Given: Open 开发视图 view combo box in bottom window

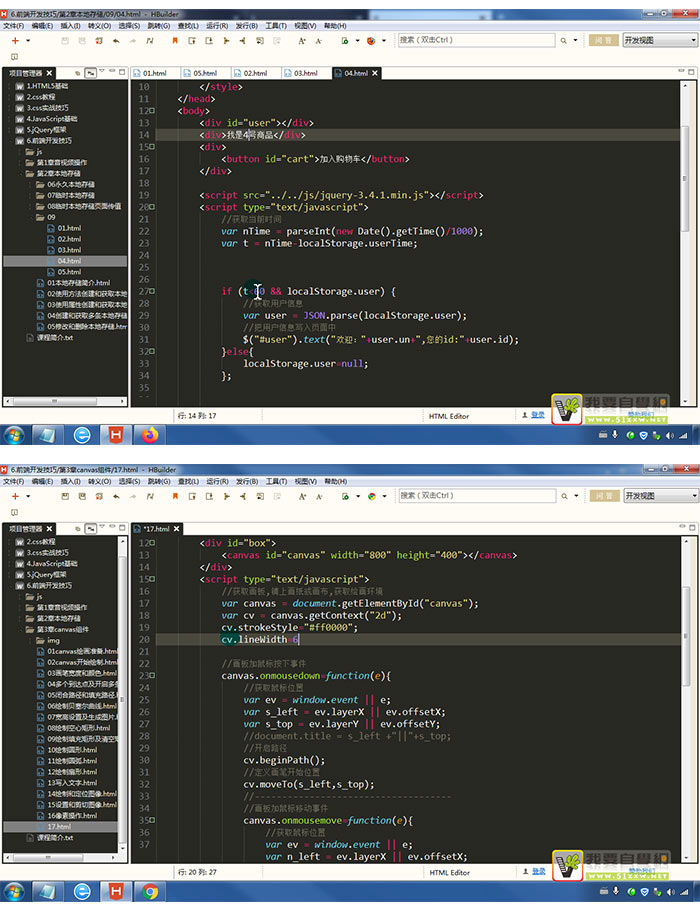Looking at the screenshot, I should tap(660, 496).
